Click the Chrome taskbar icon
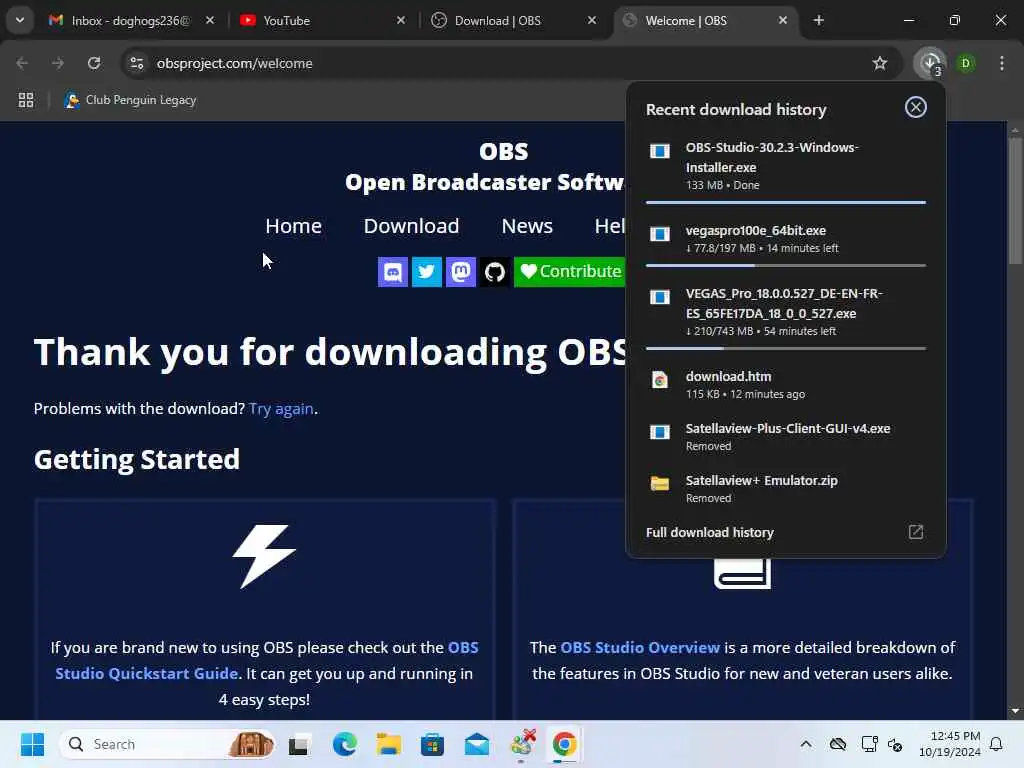 click(x=565, y=744)
